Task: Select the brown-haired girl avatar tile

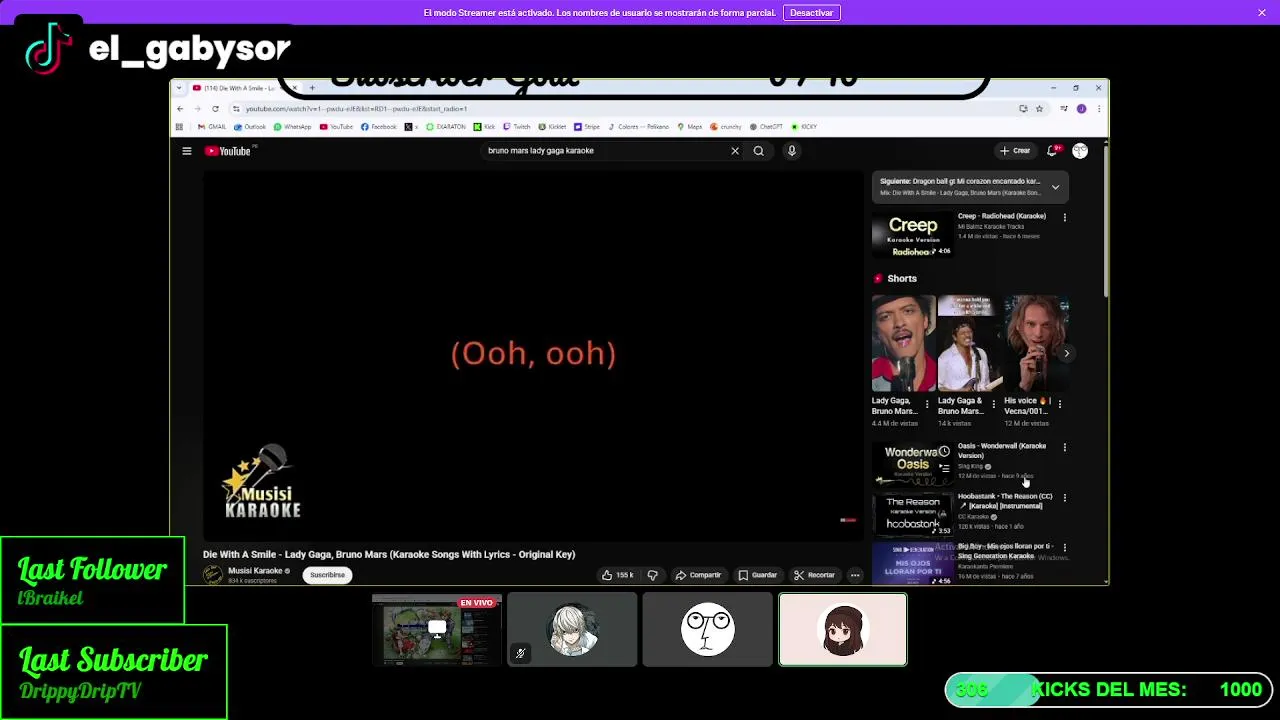Action: 843,630
